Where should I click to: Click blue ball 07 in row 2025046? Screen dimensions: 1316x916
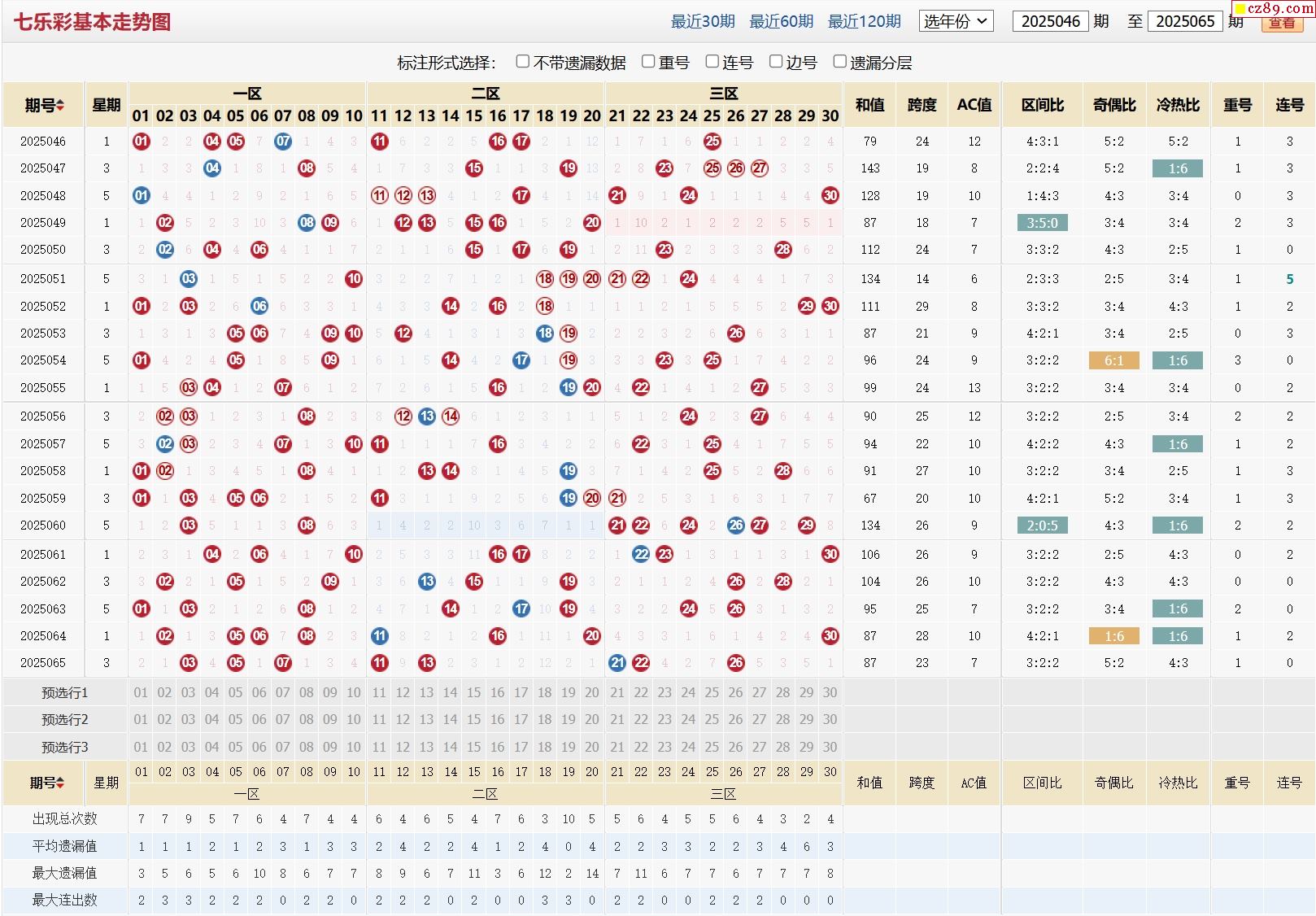coord(283,142)
